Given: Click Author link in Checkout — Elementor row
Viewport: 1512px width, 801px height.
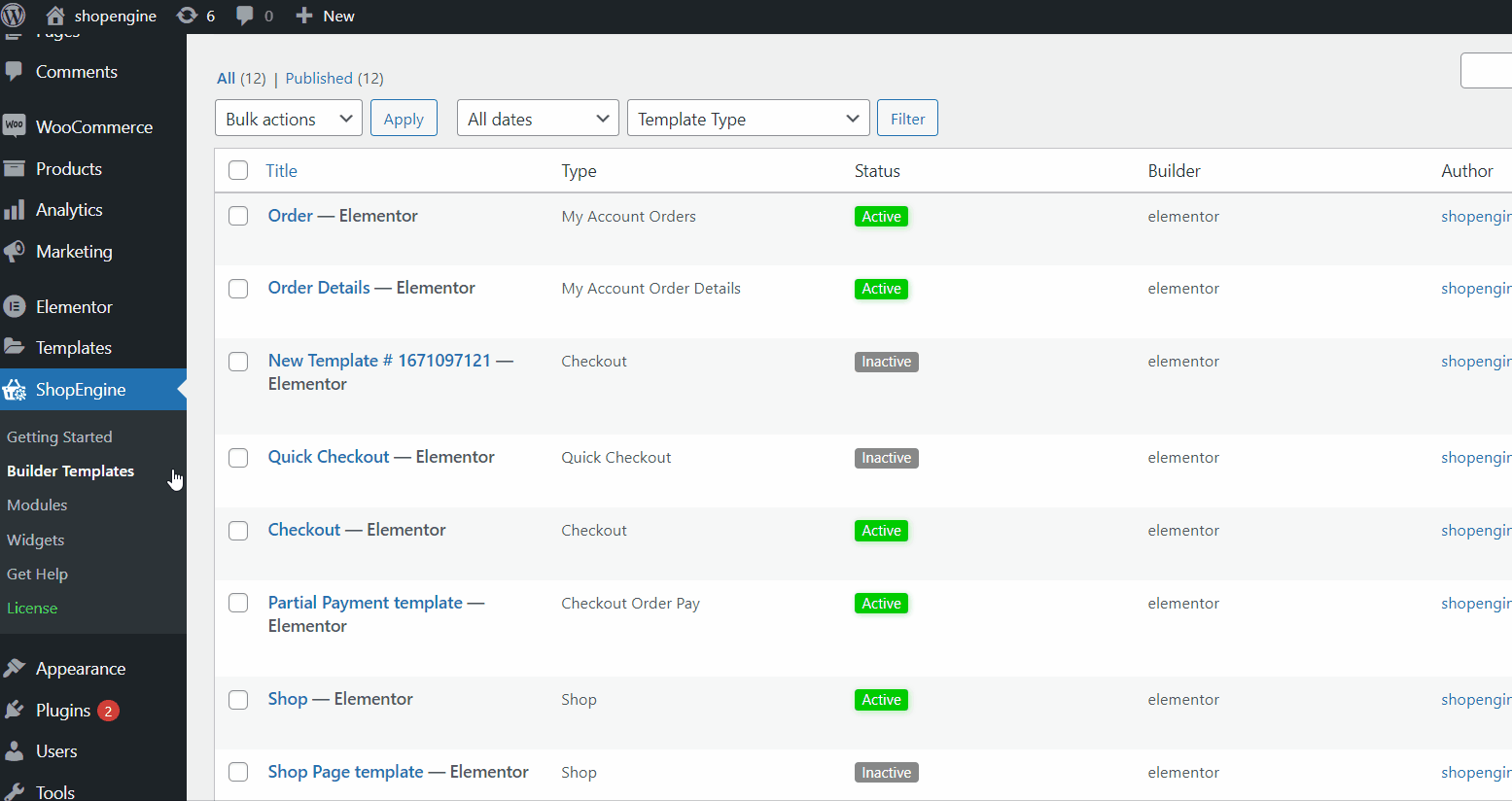Looking at the screenshot, I should tap(1476, 531).
